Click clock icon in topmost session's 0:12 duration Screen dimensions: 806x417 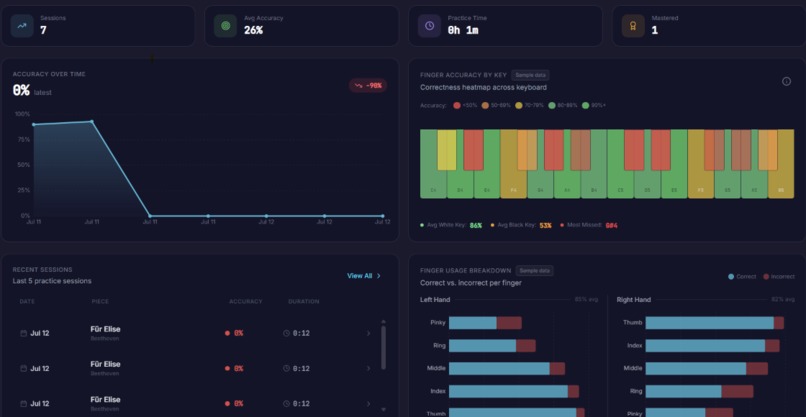(286, 333)
